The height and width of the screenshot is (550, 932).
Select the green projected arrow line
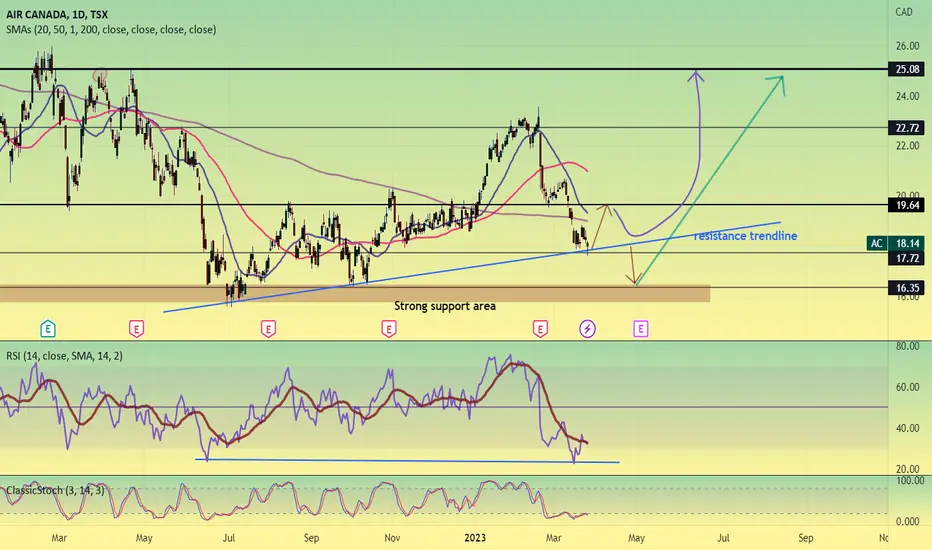click(709, 181)
